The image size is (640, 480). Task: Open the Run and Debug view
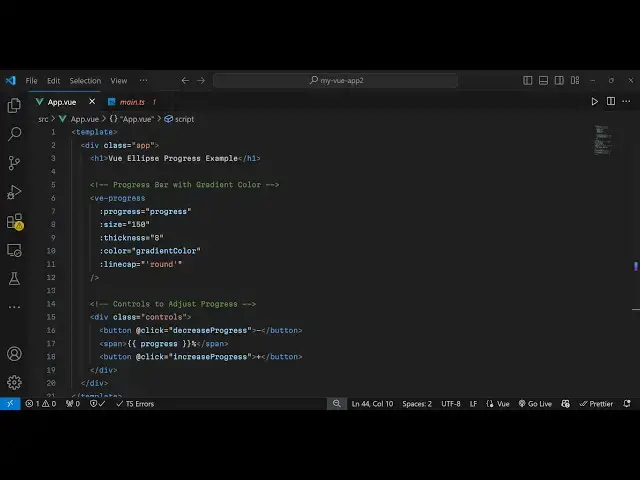pyautogui.click(x=14, y=192)
